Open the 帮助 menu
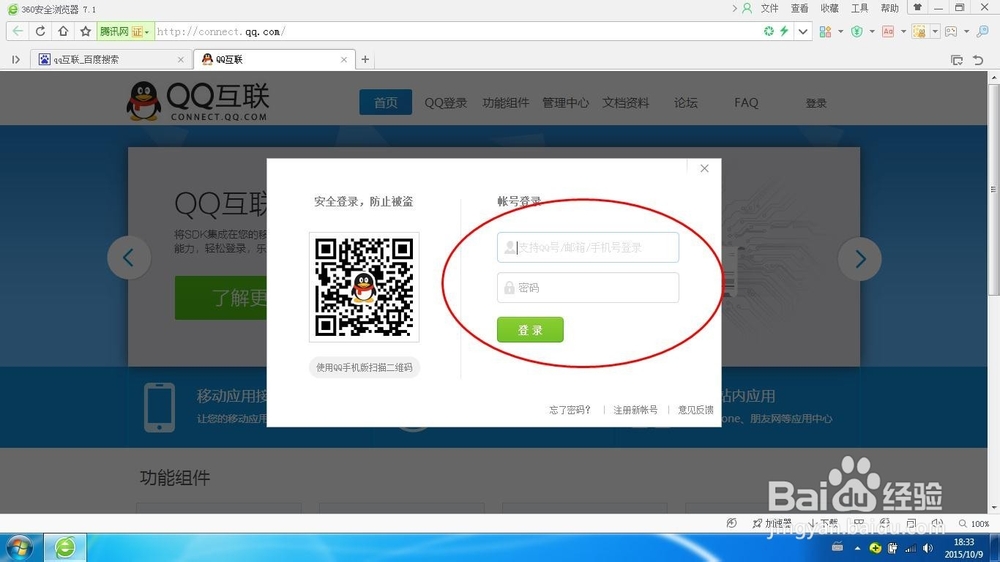1000x562 pixels. tap(890, 8)
